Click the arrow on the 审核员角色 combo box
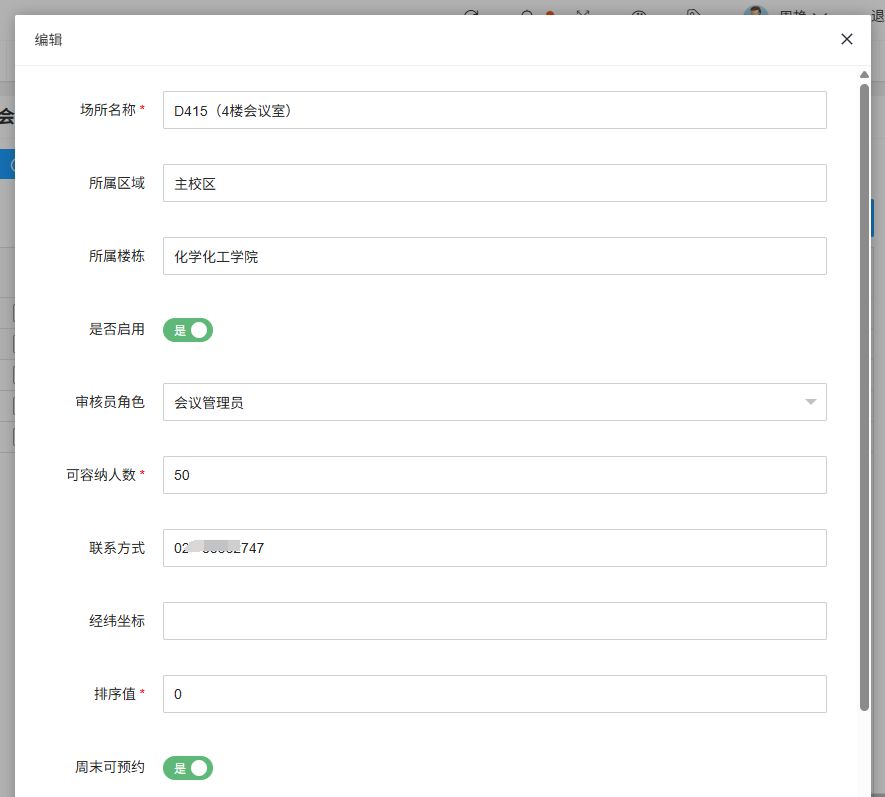 [810, 402]
